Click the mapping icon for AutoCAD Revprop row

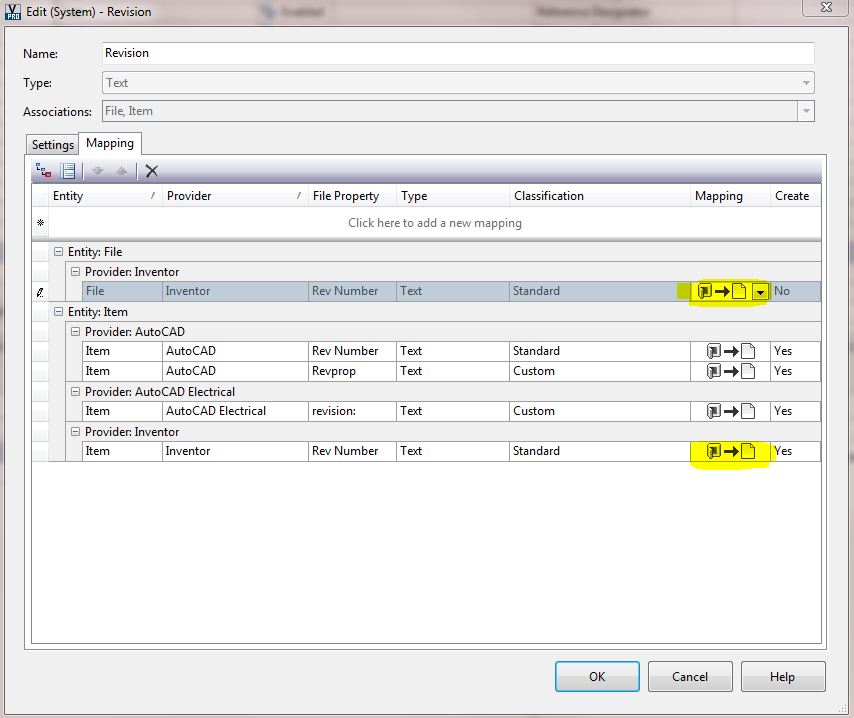[x=732, y=371]
